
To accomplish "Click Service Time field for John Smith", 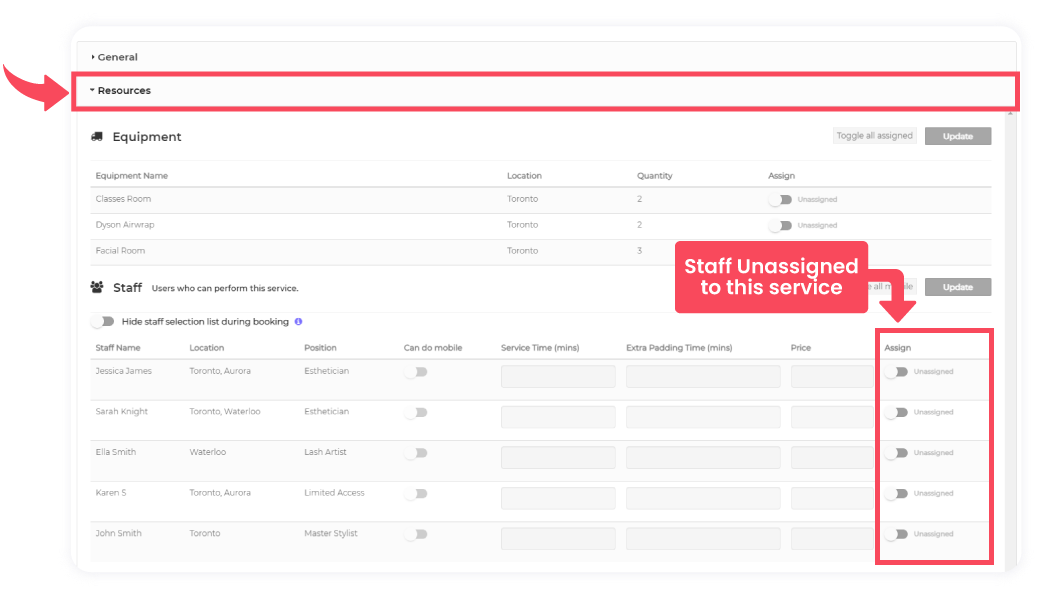I will point(558,539).
